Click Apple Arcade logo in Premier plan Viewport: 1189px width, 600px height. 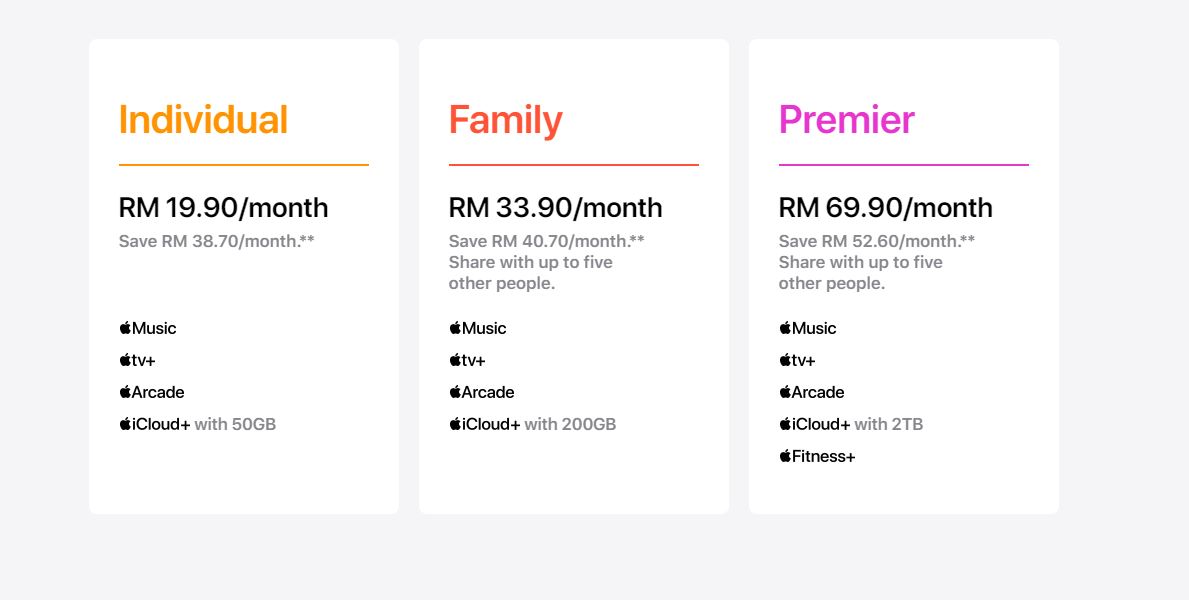coord(811,392)
